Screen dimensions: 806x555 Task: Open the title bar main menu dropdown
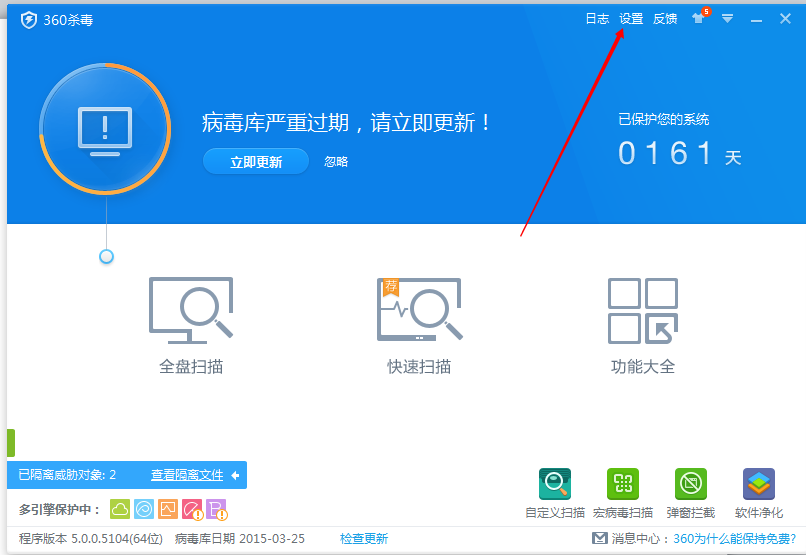(x=728, y=18)
